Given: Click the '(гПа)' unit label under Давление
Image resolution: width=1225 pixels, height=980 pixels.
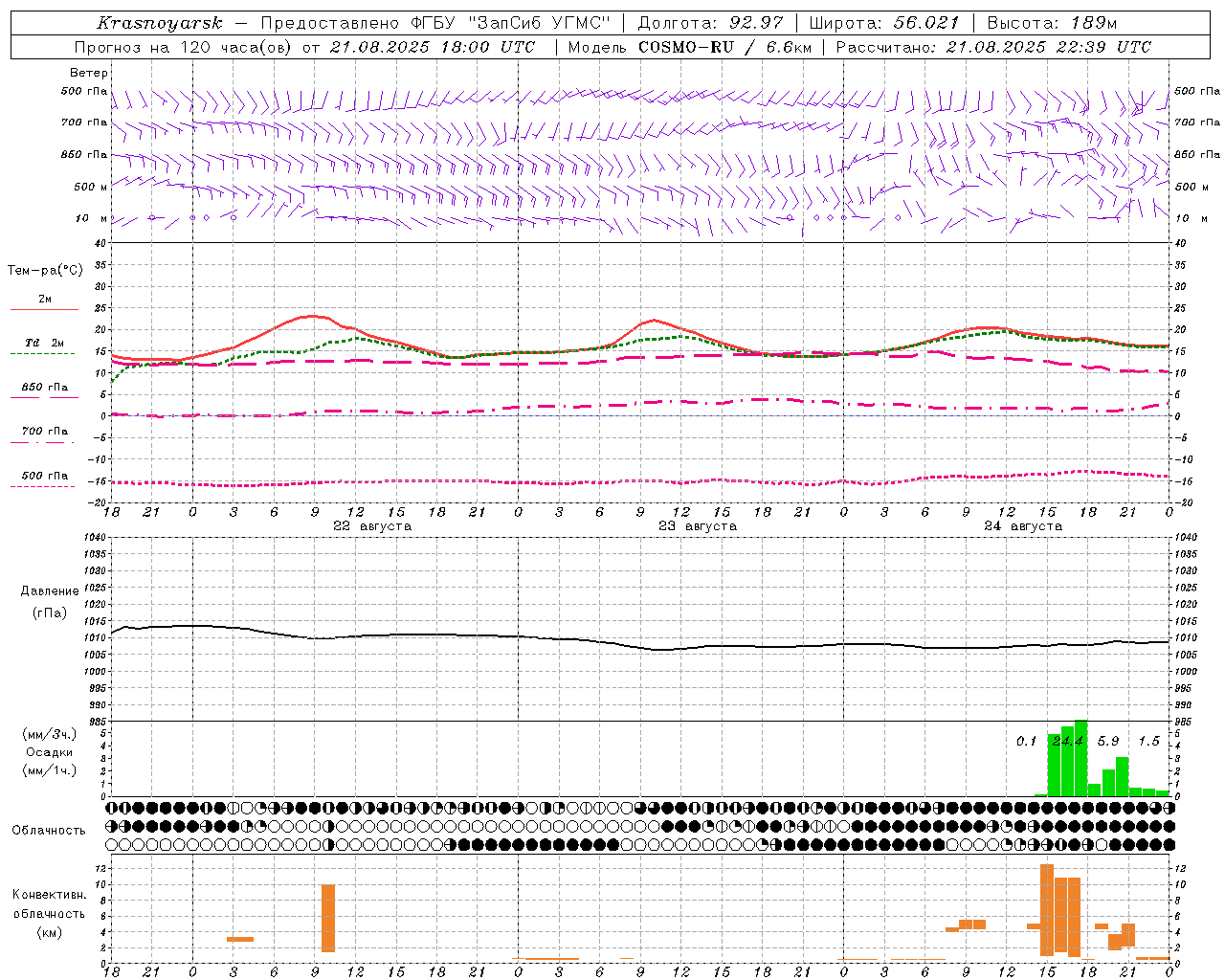Looking at the screenshot, I should click(x=50, y=613).
